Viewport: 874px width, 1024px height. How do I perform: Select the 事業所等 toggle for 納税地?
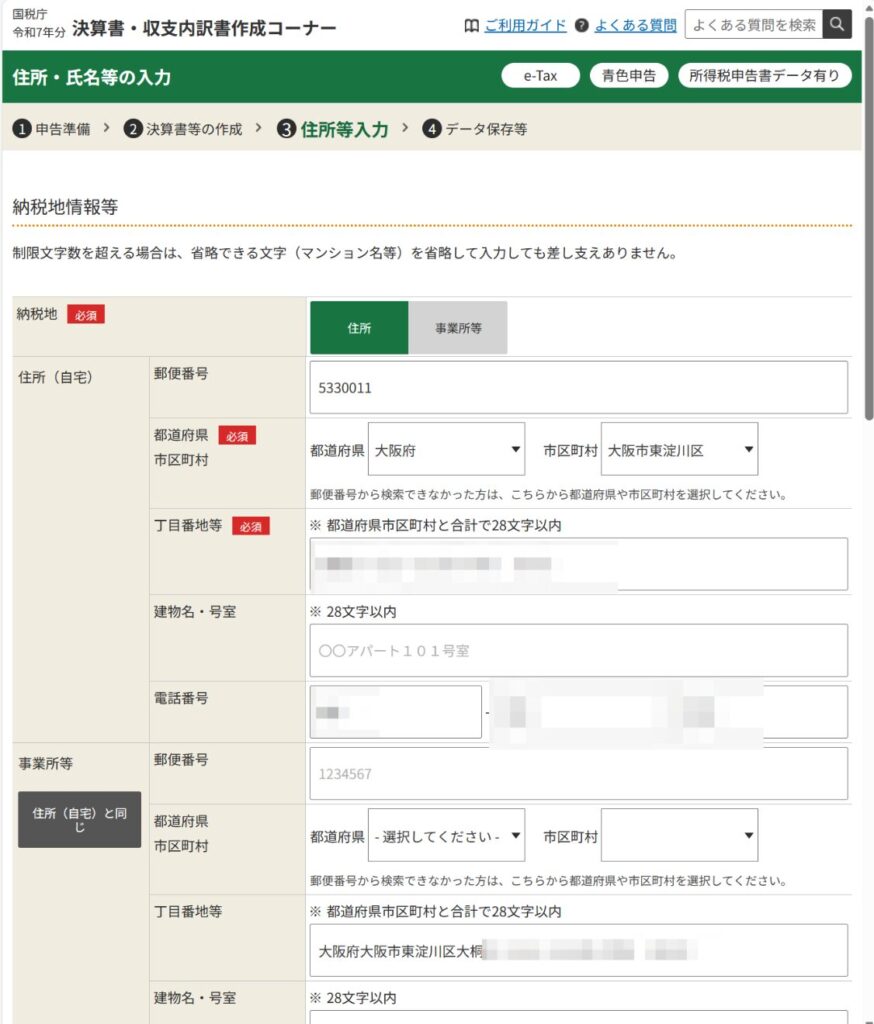458,328
